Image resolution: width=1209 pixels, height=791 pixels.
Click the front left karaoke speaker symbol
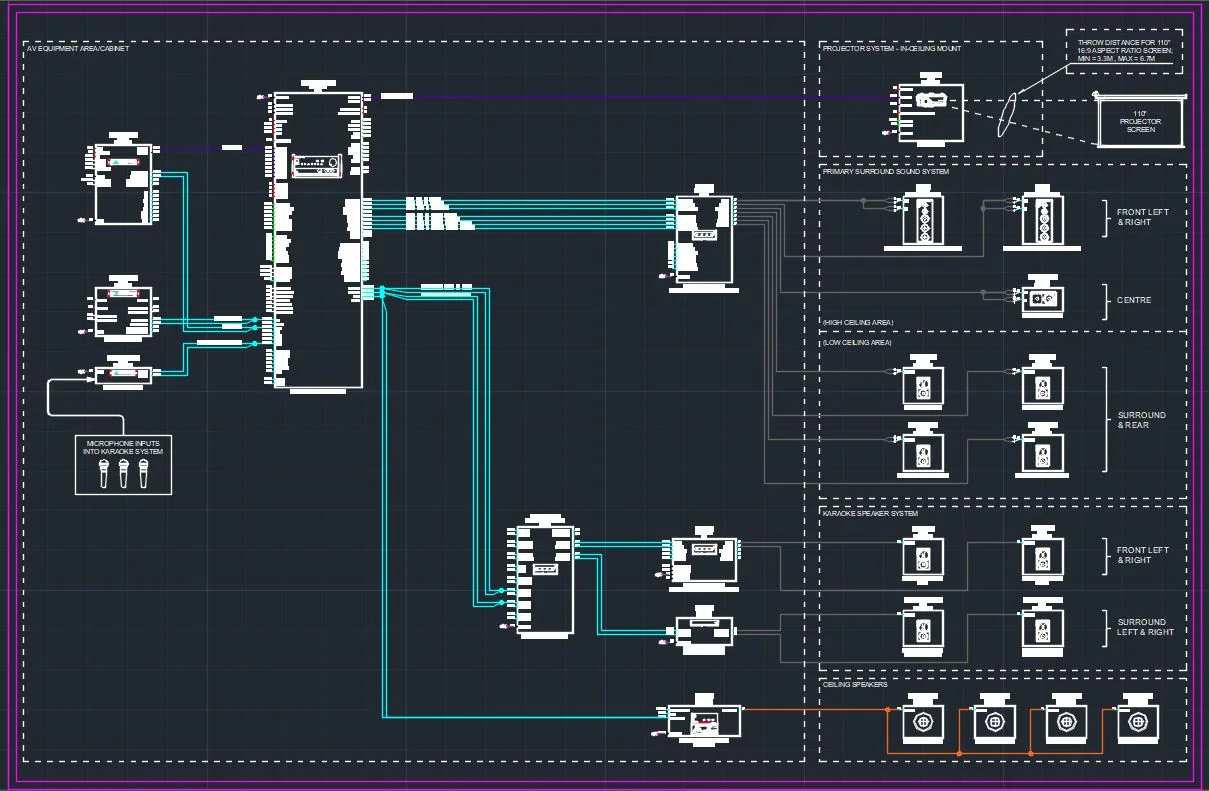tap(922, 557)
